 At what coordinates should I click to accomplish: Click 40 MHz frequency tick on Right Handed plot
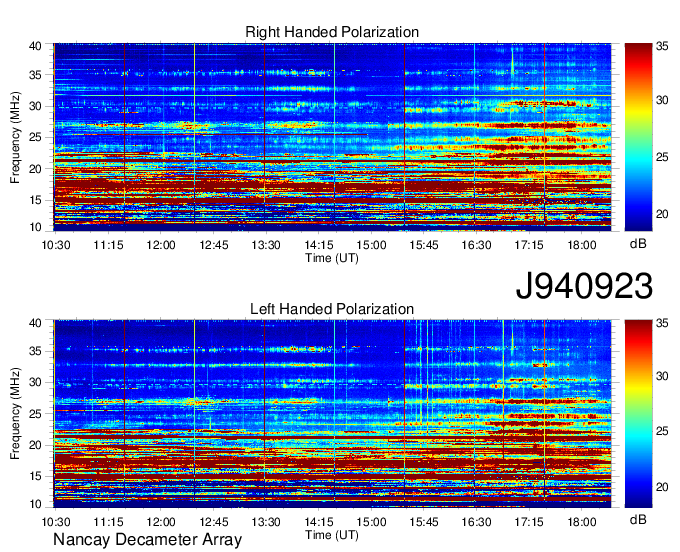point(35,46)
